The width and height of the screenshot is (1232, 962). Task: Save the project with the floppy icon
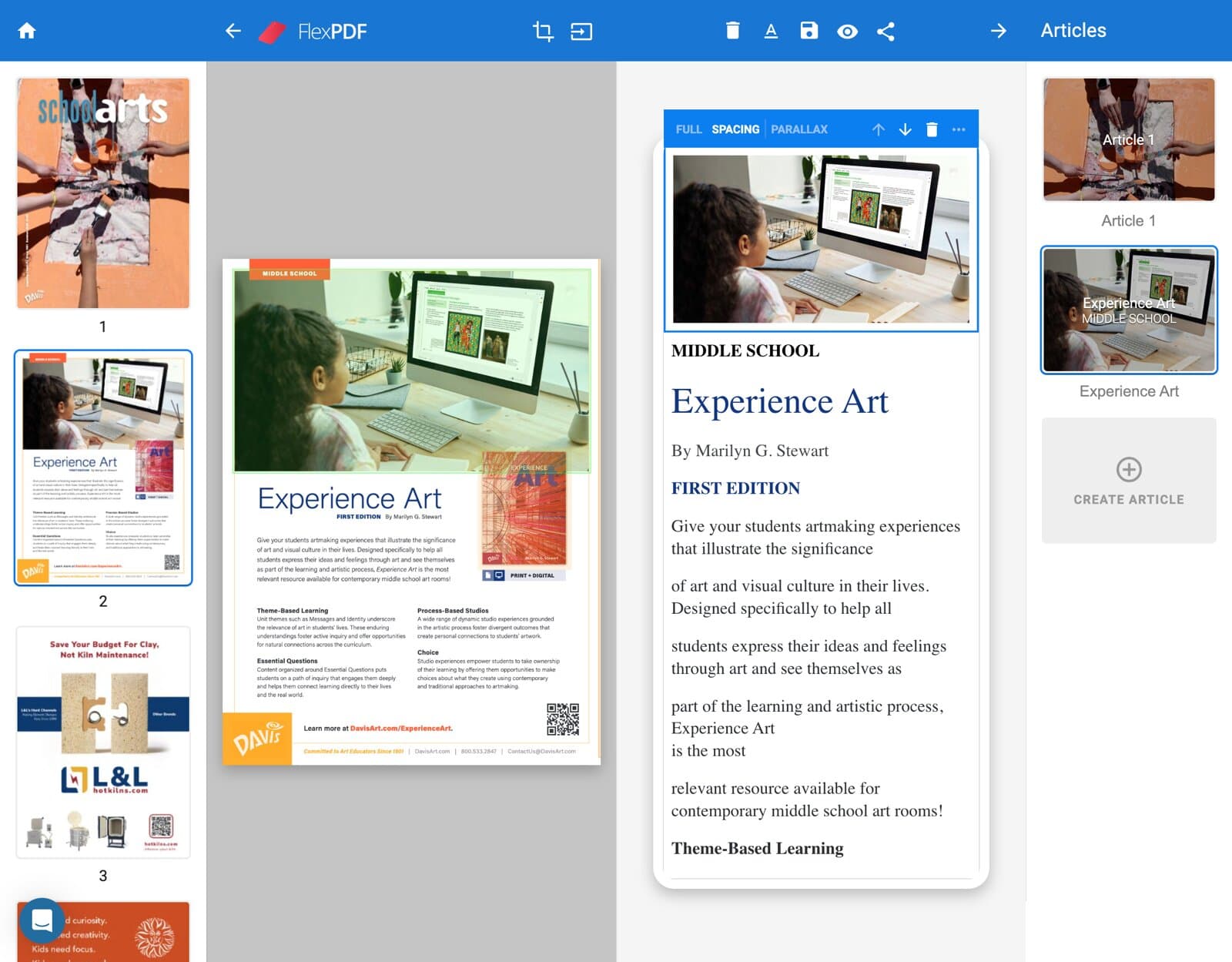click(x=808, y=31)
